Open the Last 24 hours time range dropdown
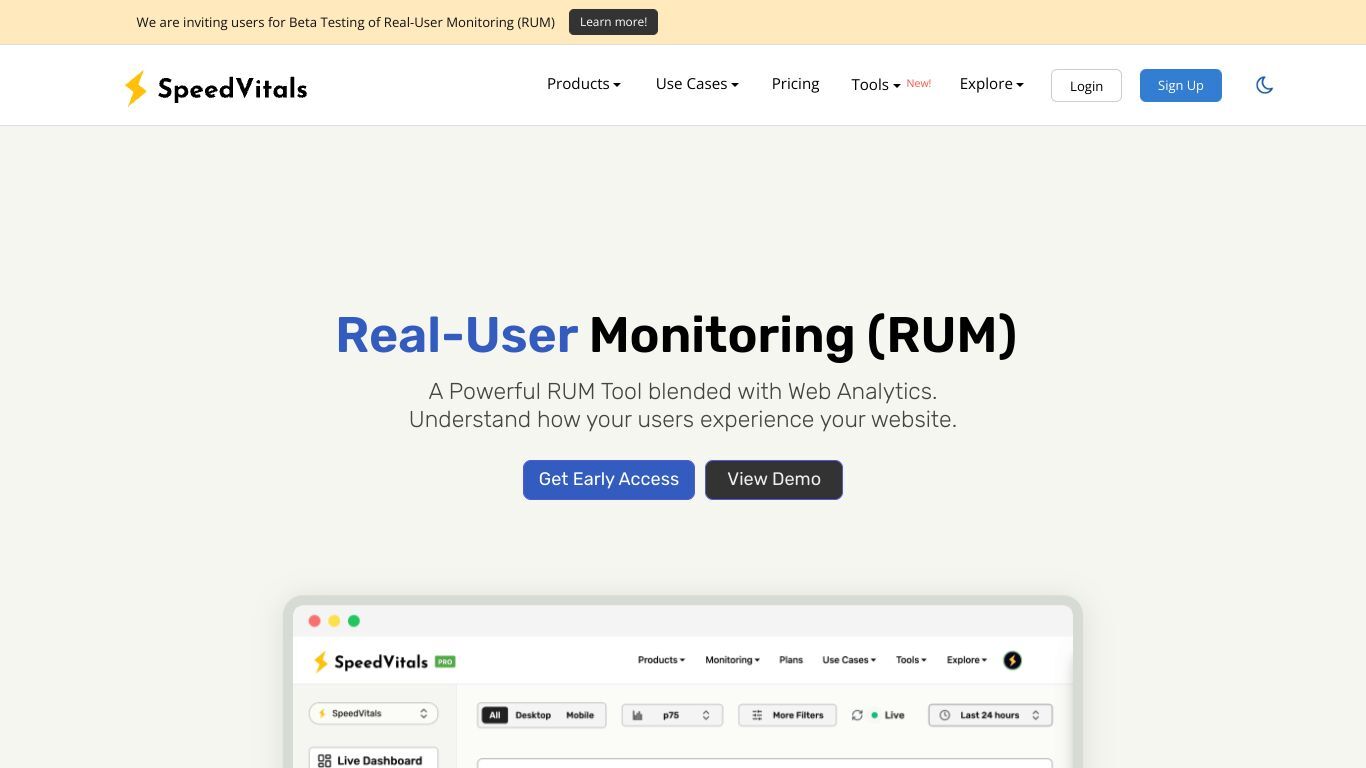Image resolution: width=1366 pixels, height=768 pixels. tap(990, 715)
